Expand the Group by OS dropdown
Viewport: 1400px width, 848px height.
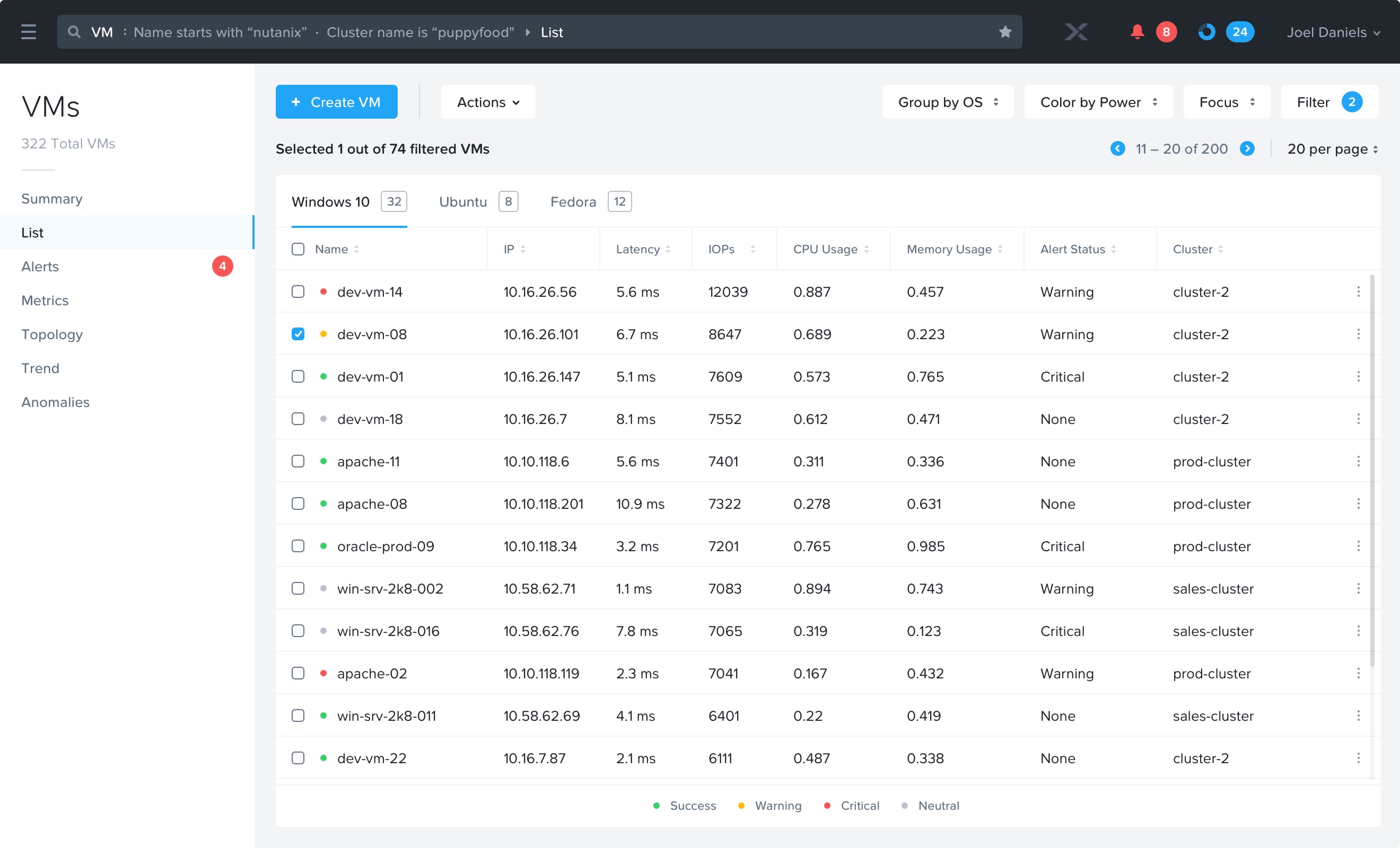pyautogui.click(x=947, y=102)
